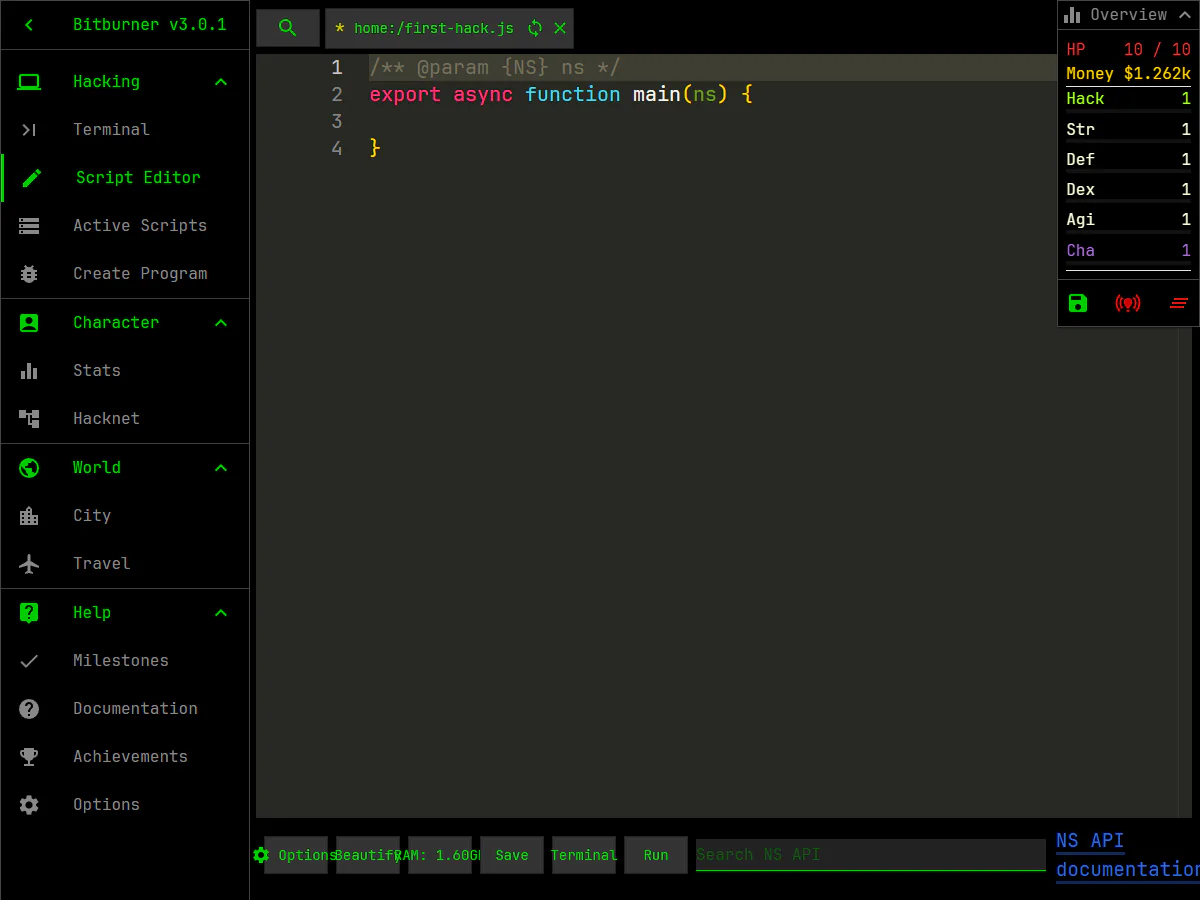Select the home:/first-hack.js tab
This screenshot has width=1200, height=900.
click(433, 28)
